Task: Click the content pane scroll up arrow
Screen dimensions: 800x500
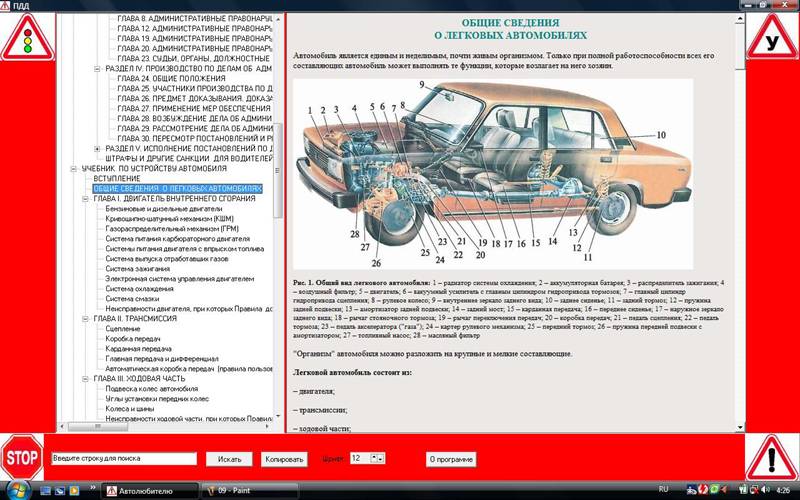Action: [x=740, y=19]
